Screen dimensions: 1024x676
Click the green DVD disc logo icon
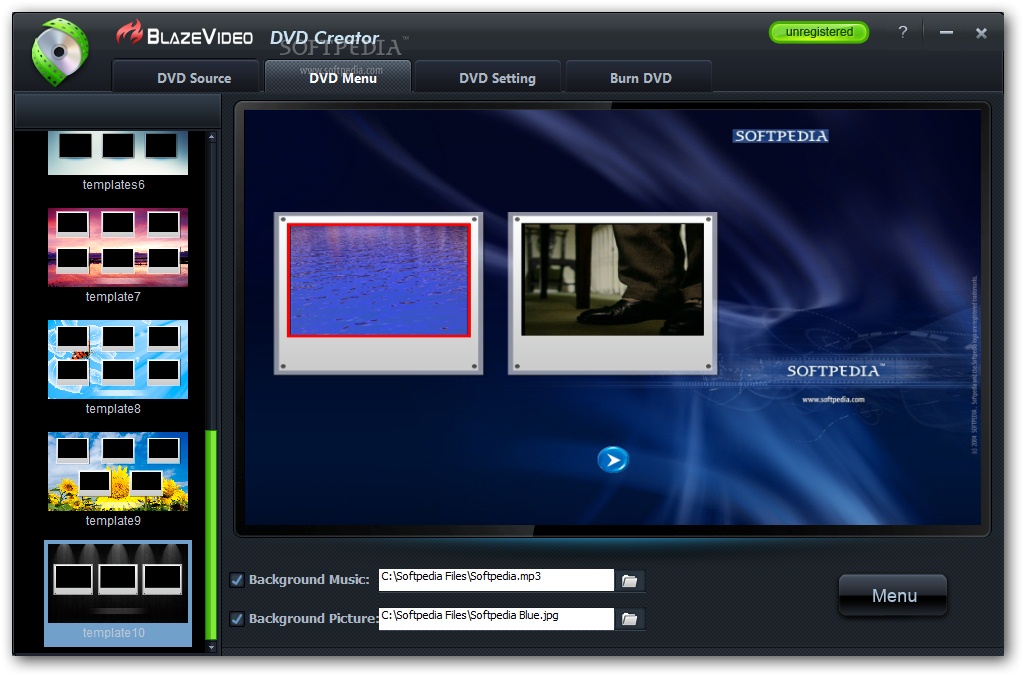coord(59,52)
